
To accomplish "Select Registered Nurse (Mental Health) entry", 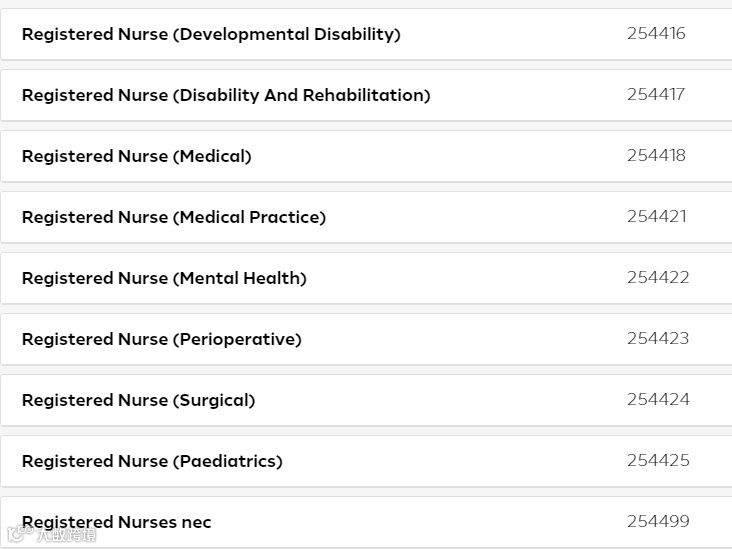I will coord(164,279).
